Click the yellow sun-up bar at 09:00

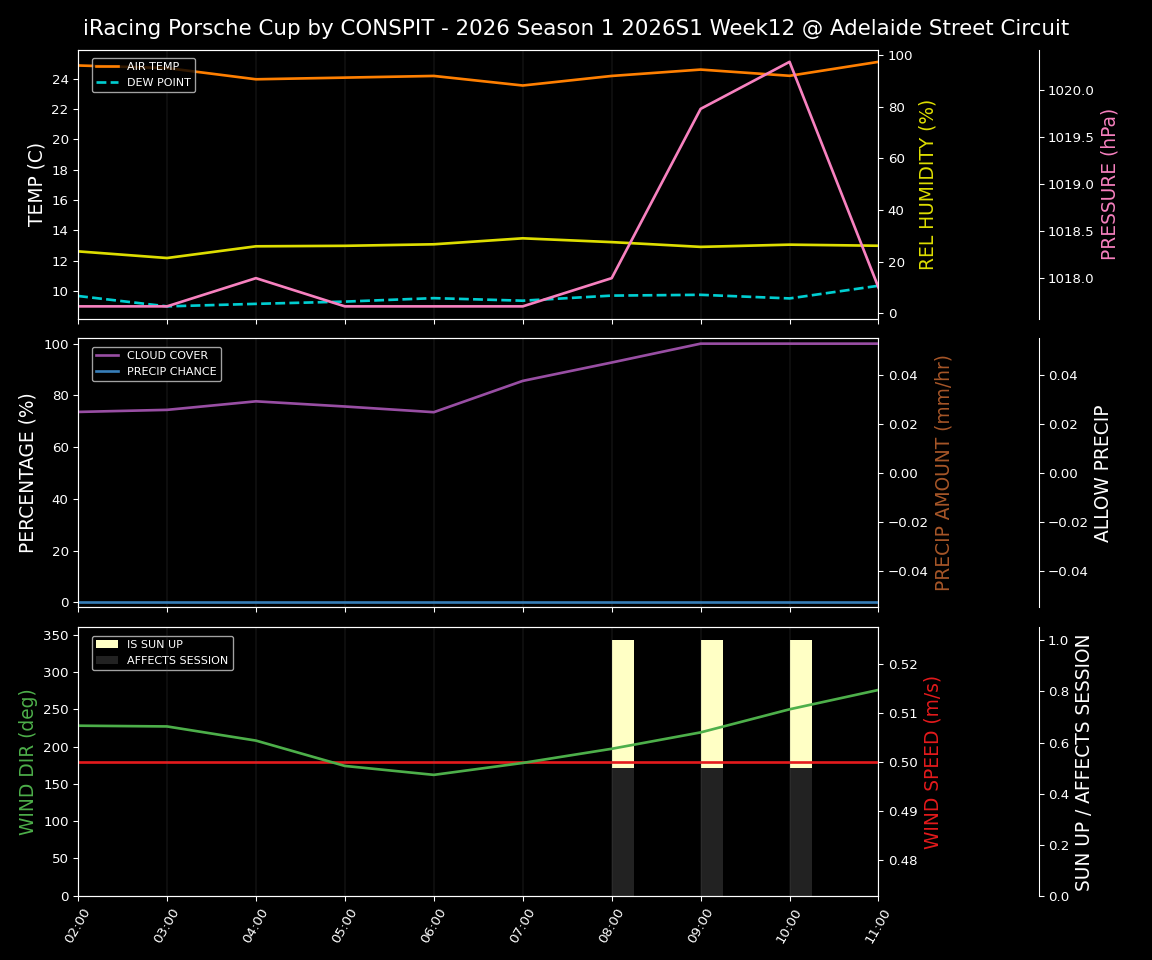712,700
